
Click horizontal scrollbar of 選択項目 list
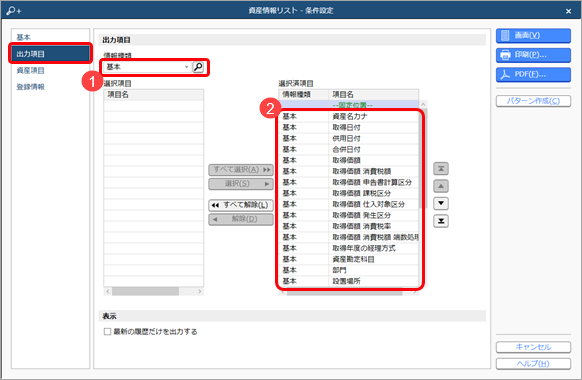tap(153, 291)
